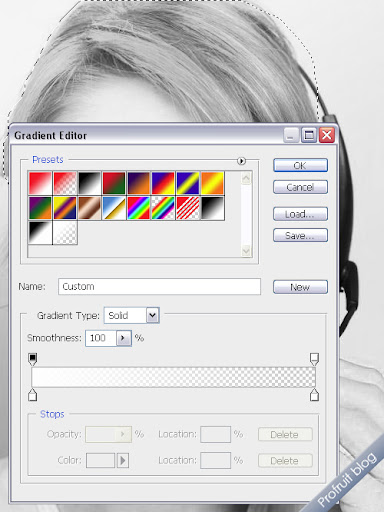Cancel the Gradient Editor dialog
Viewport: 384px width, 512px height.
(x=300, y=187)
